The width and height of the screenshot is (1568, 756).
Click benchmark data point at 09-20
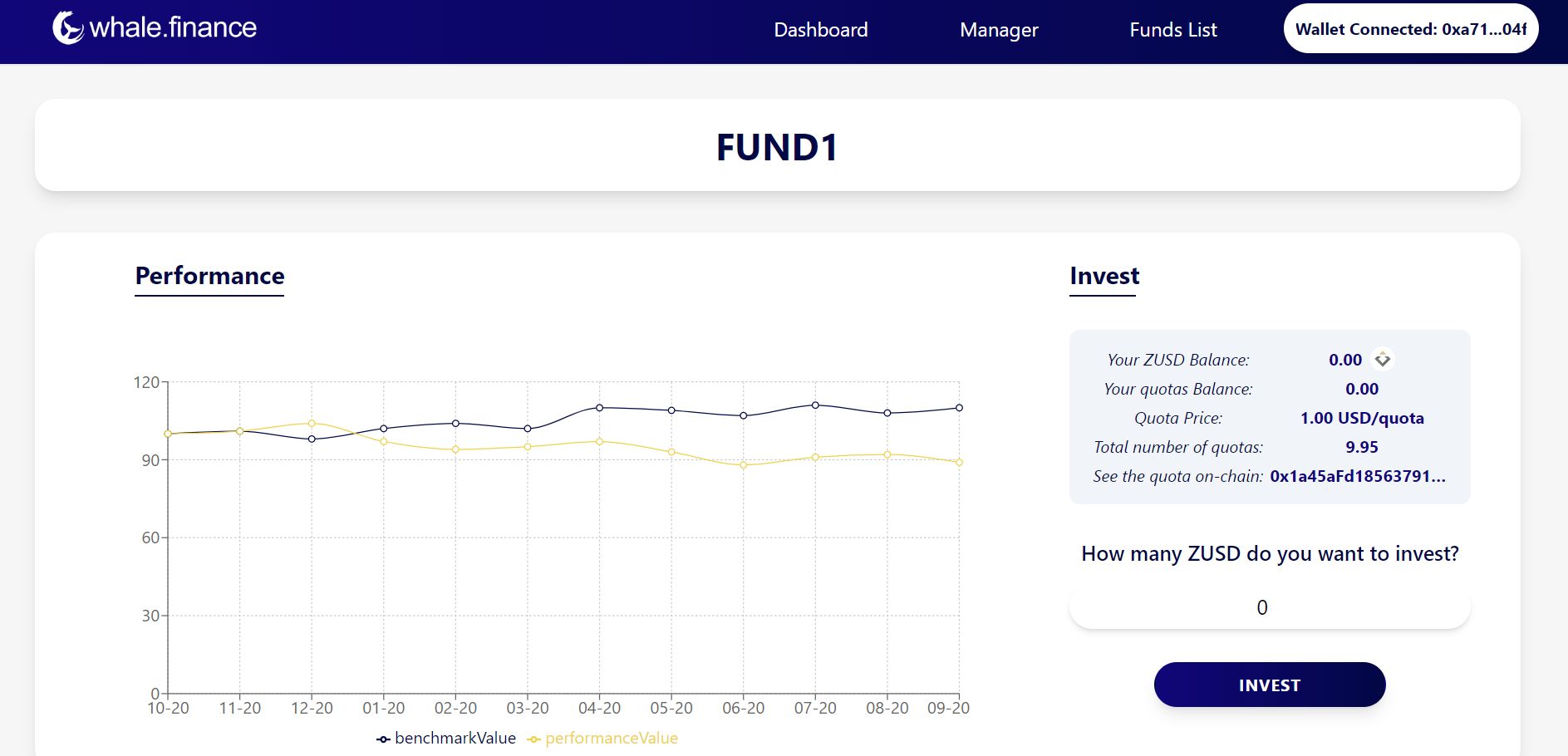click(x=959, y=408)
